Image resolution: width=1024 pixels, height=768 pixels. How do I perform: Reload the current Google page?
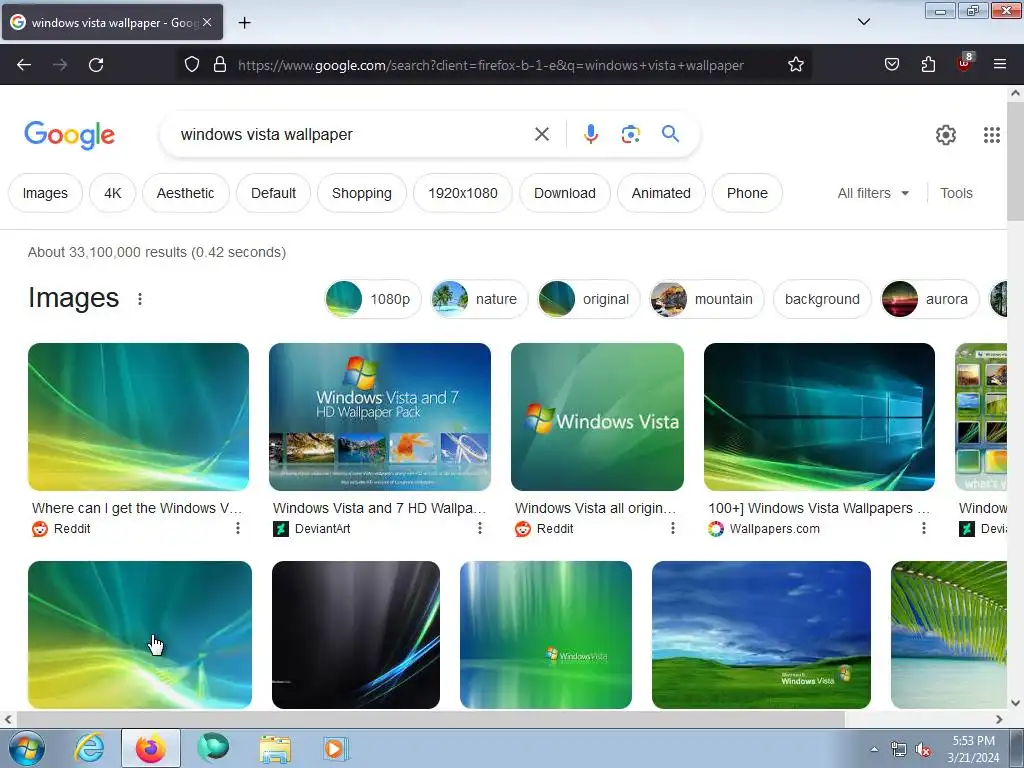click(96, 65)
